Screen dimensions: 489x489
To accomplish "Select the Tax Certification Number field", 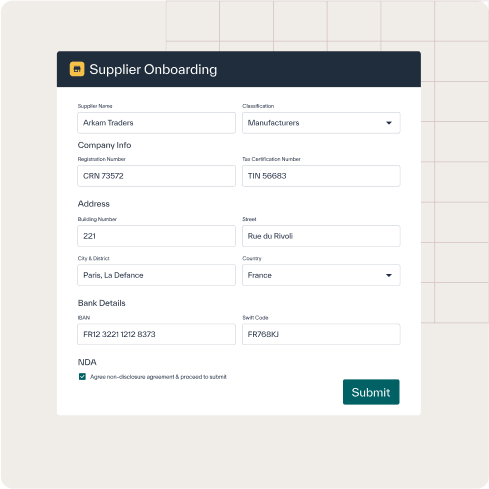I will (x=321, y=176).
